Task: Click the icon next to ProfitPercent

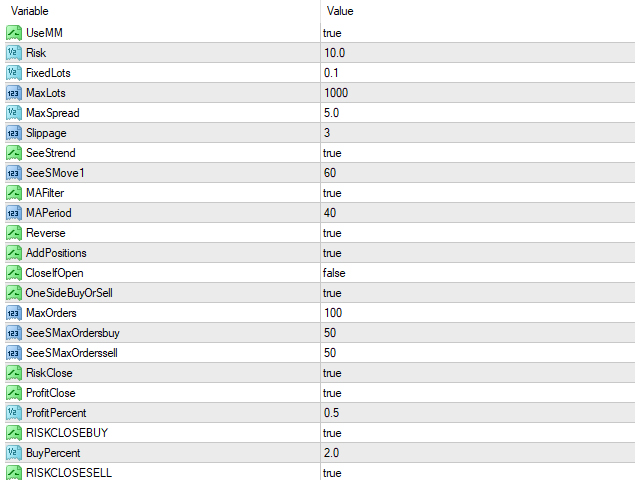Action: [13, 413]
